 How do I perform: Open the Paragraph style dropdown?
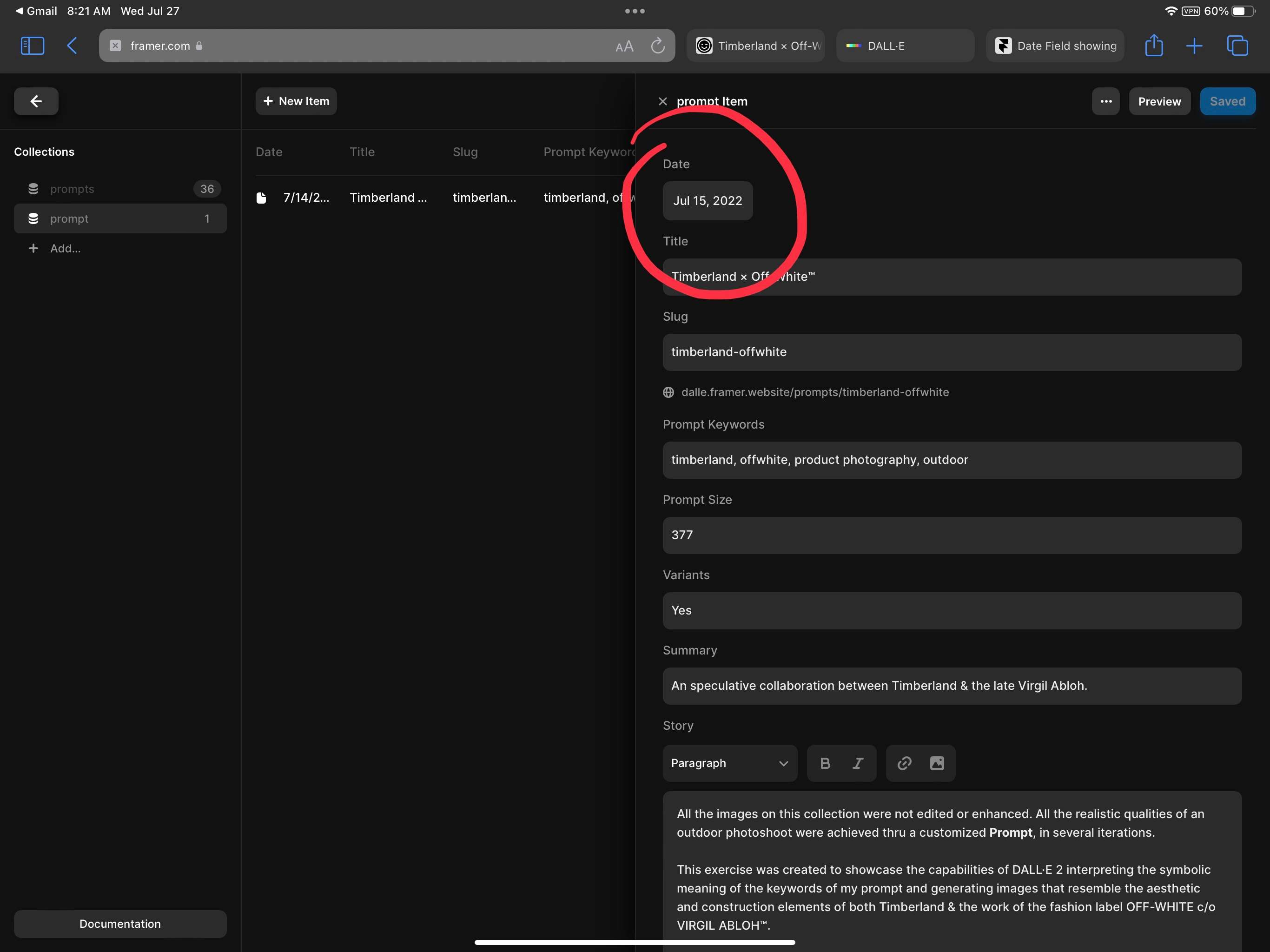click(x=730, y=763)
